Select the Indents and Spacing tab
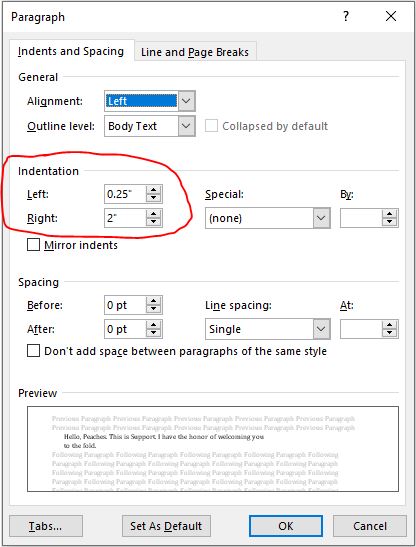 pyautogui.click(x=71, y=51)
